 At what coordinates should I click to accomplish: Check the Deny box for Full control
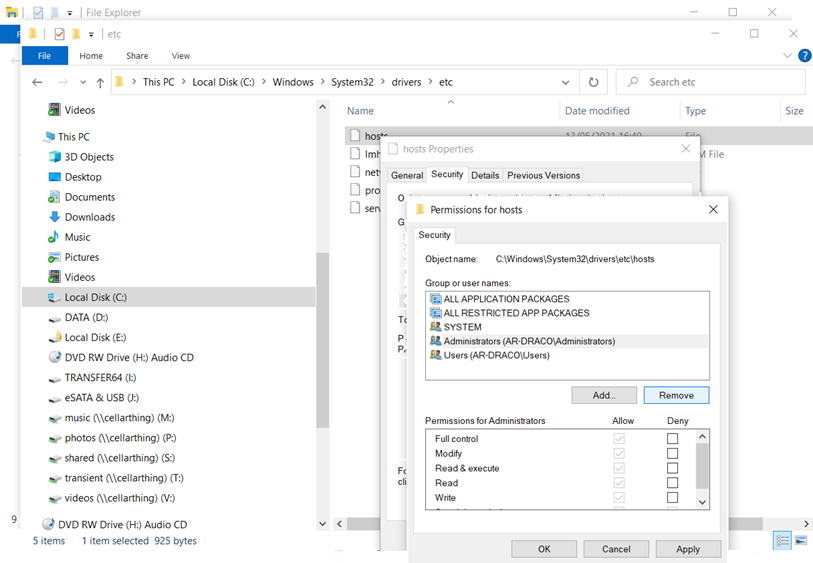point(672,439)
